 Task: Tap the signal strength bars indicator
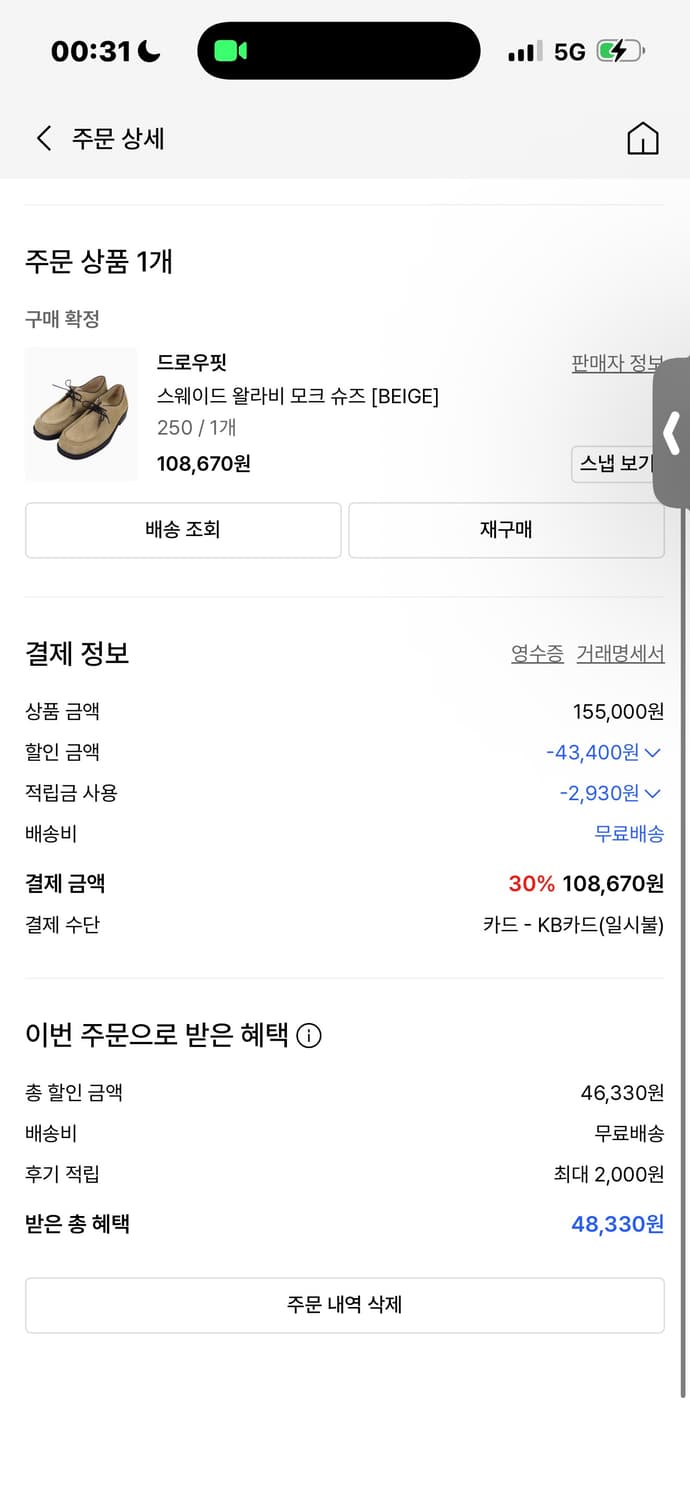523,50
